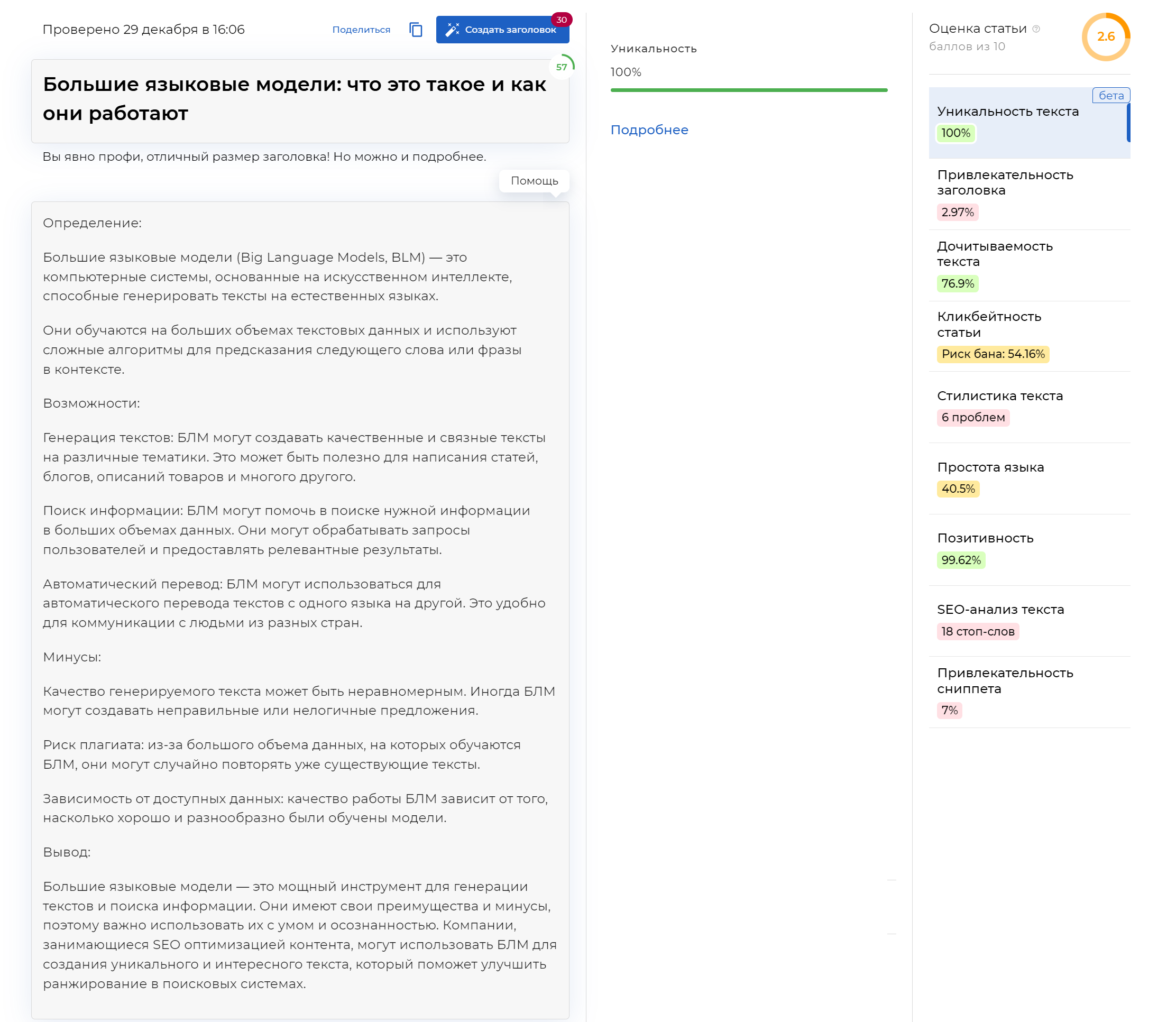
Task: Open the Поделиться link
Action: 361,30
